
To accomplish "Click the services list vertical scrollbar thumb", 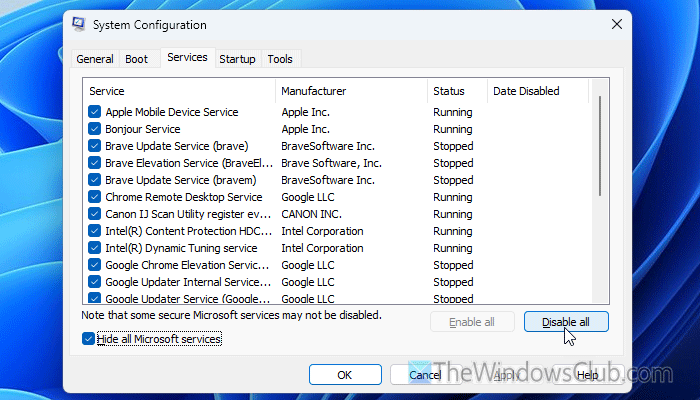I will pos(600,146).
